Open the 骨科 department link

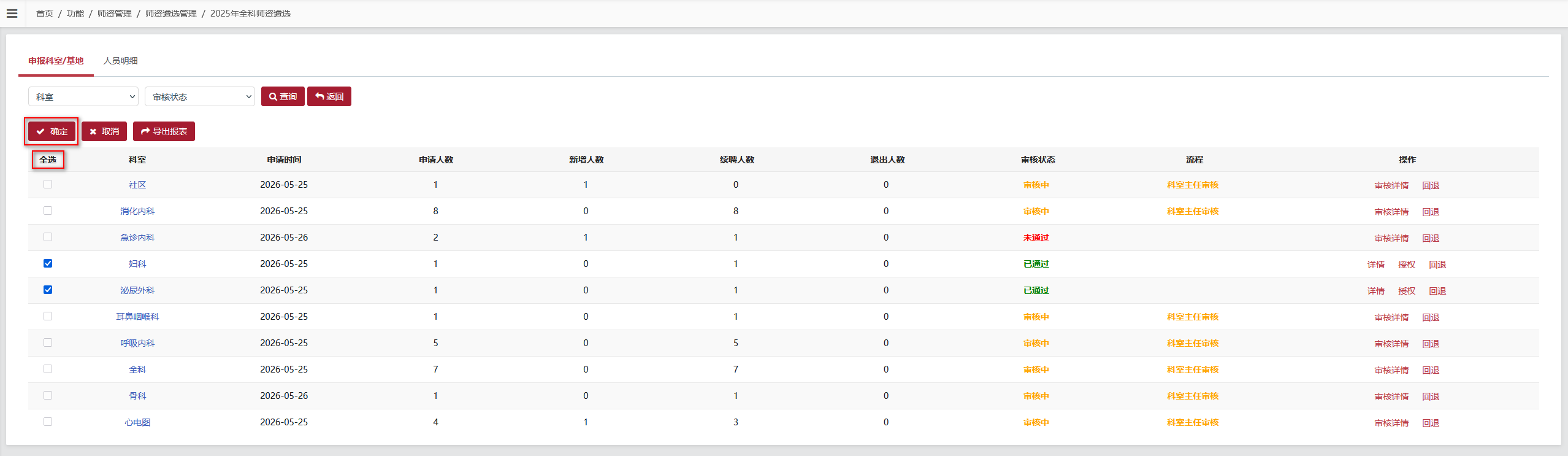[137, 396]
